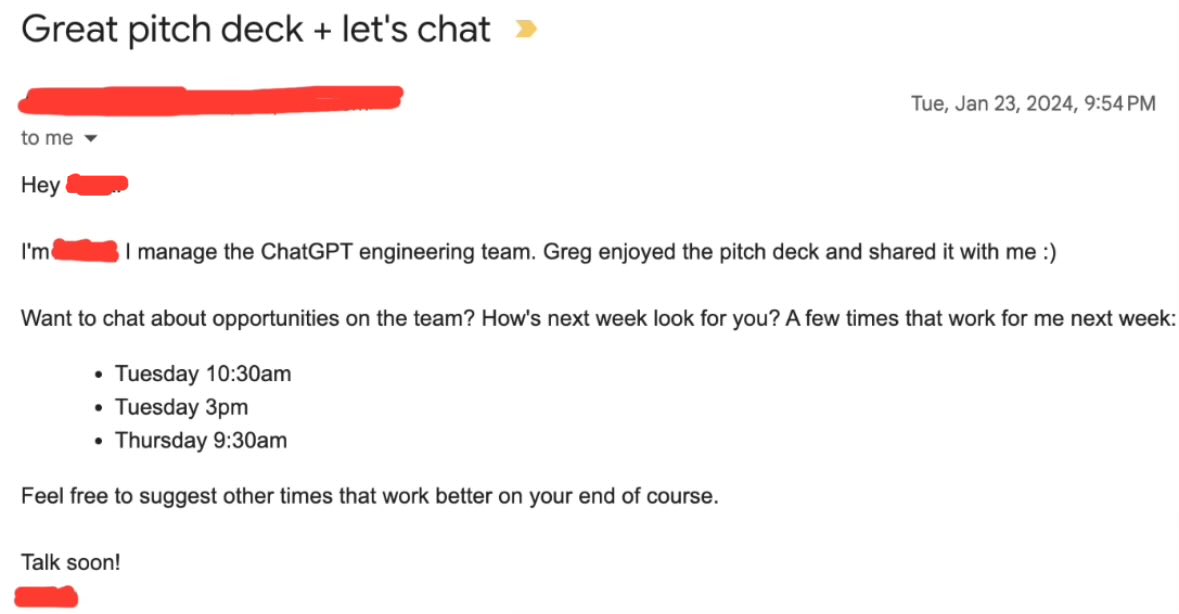This screenshot has height=614, width=1179.
Task: Click the redacted name after "I'm"
Action: [86, 251]
